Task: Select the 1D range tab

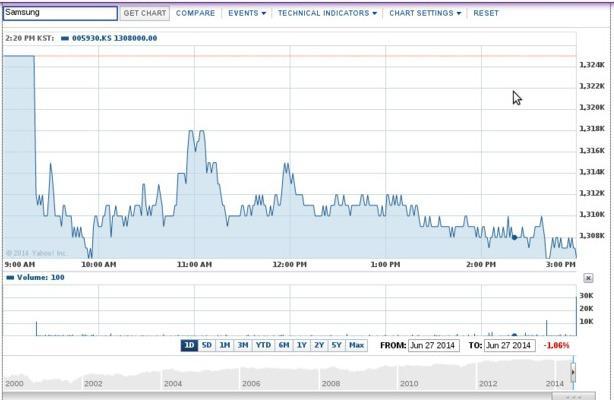Action: coord(189,345)
